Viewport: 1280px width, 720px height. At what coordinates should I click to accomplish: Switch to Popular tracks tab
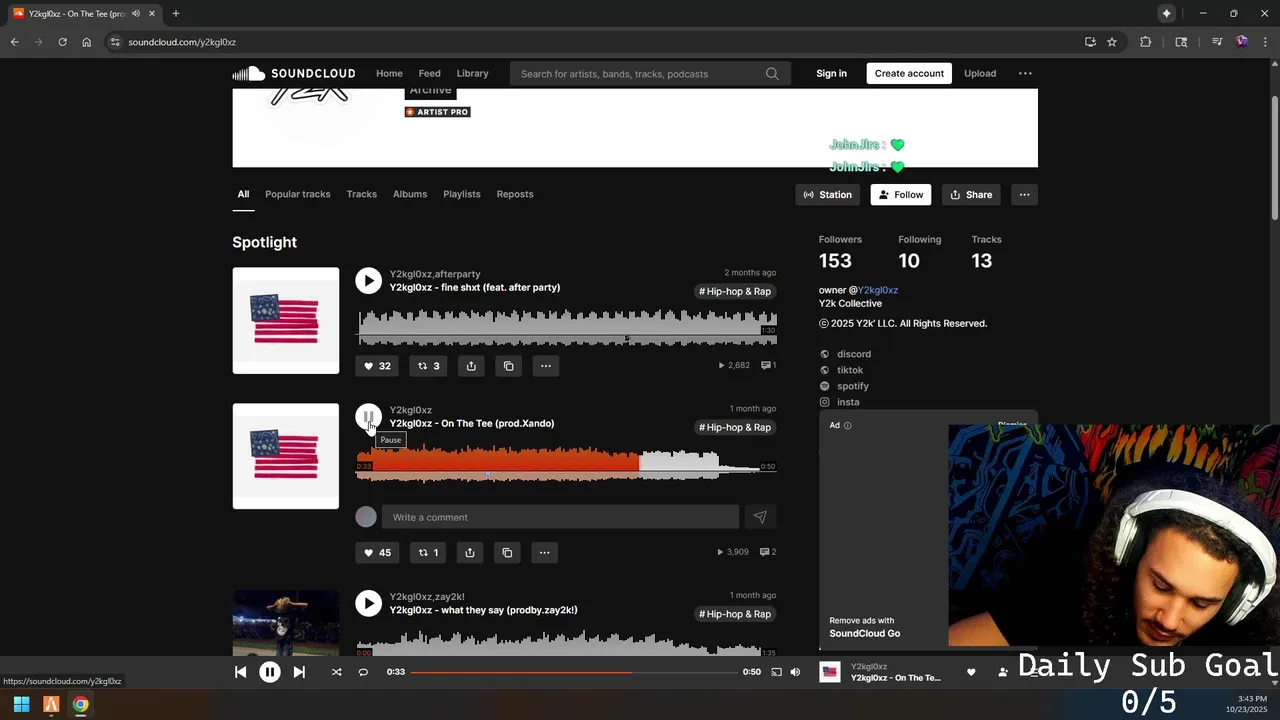coord(298,194)
